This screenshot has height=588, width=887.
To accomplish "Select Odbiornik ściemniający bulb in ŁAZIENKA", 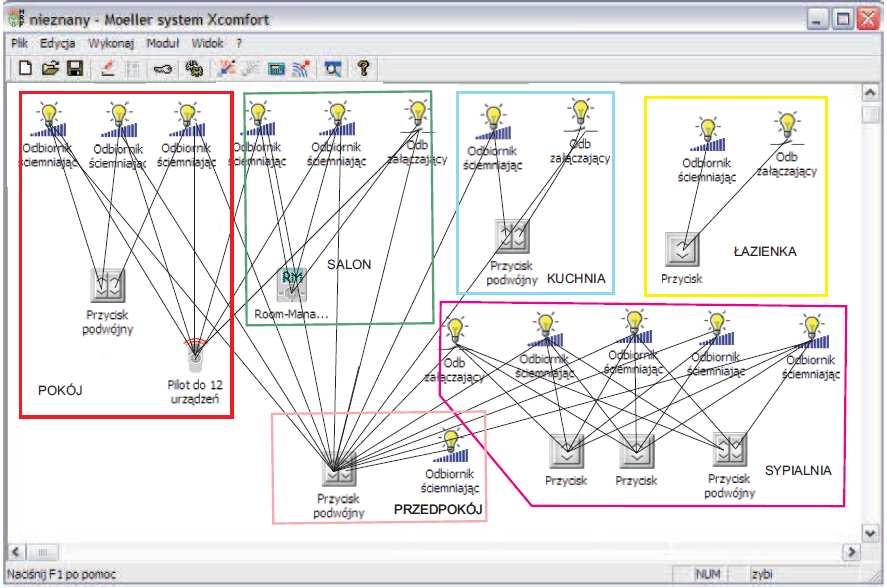I will pyautogui.click(x=708, y=135).
